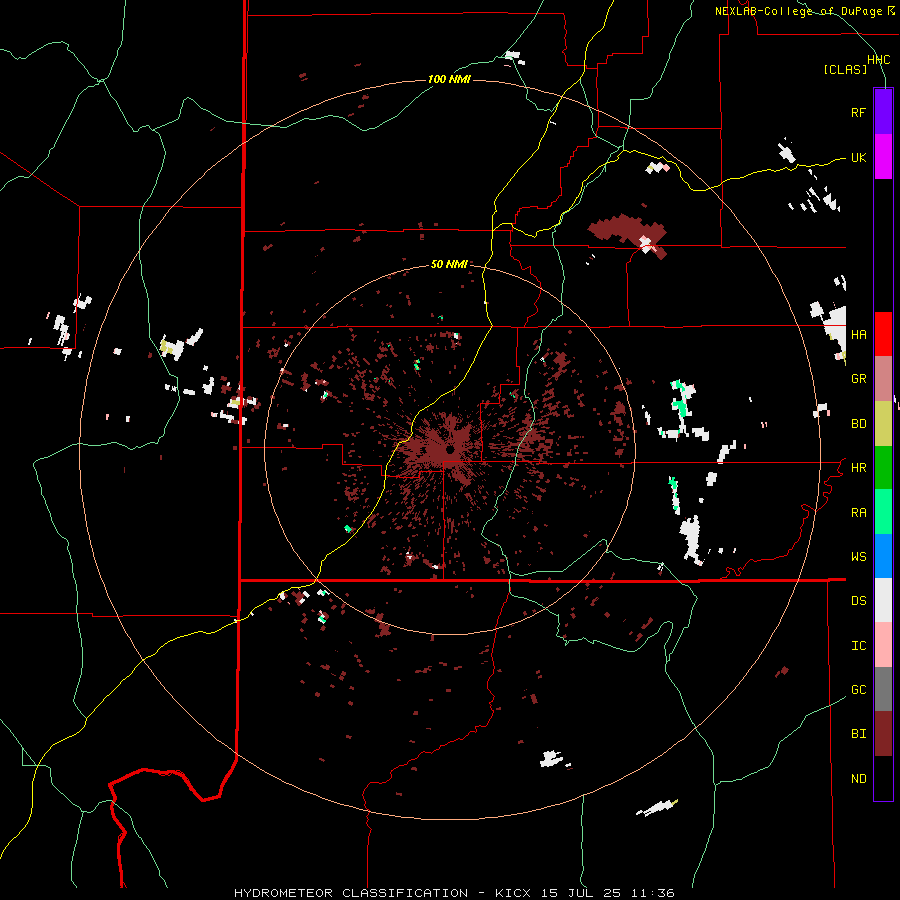Image resolution: width=900 pixels, height=900 pixels.
Task: Select the dusty pink GR legend swatch
Action: tap(883, 379)
